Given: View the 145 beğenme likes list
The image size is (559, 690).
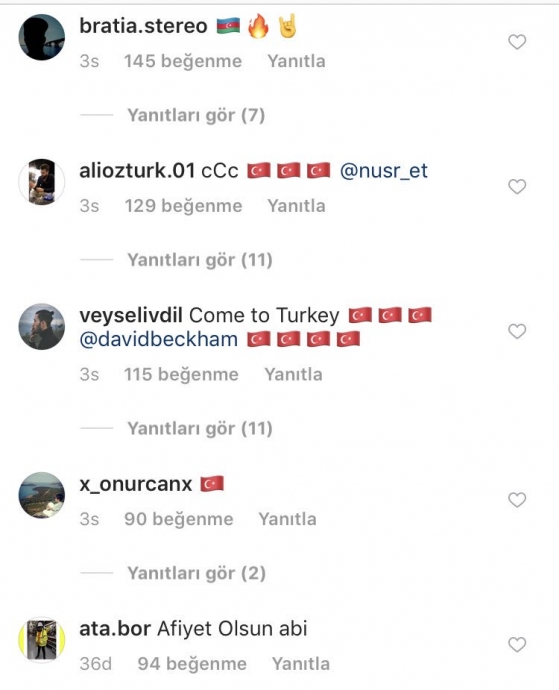Looking at the screenshot, I should click(x=183, y=61).
